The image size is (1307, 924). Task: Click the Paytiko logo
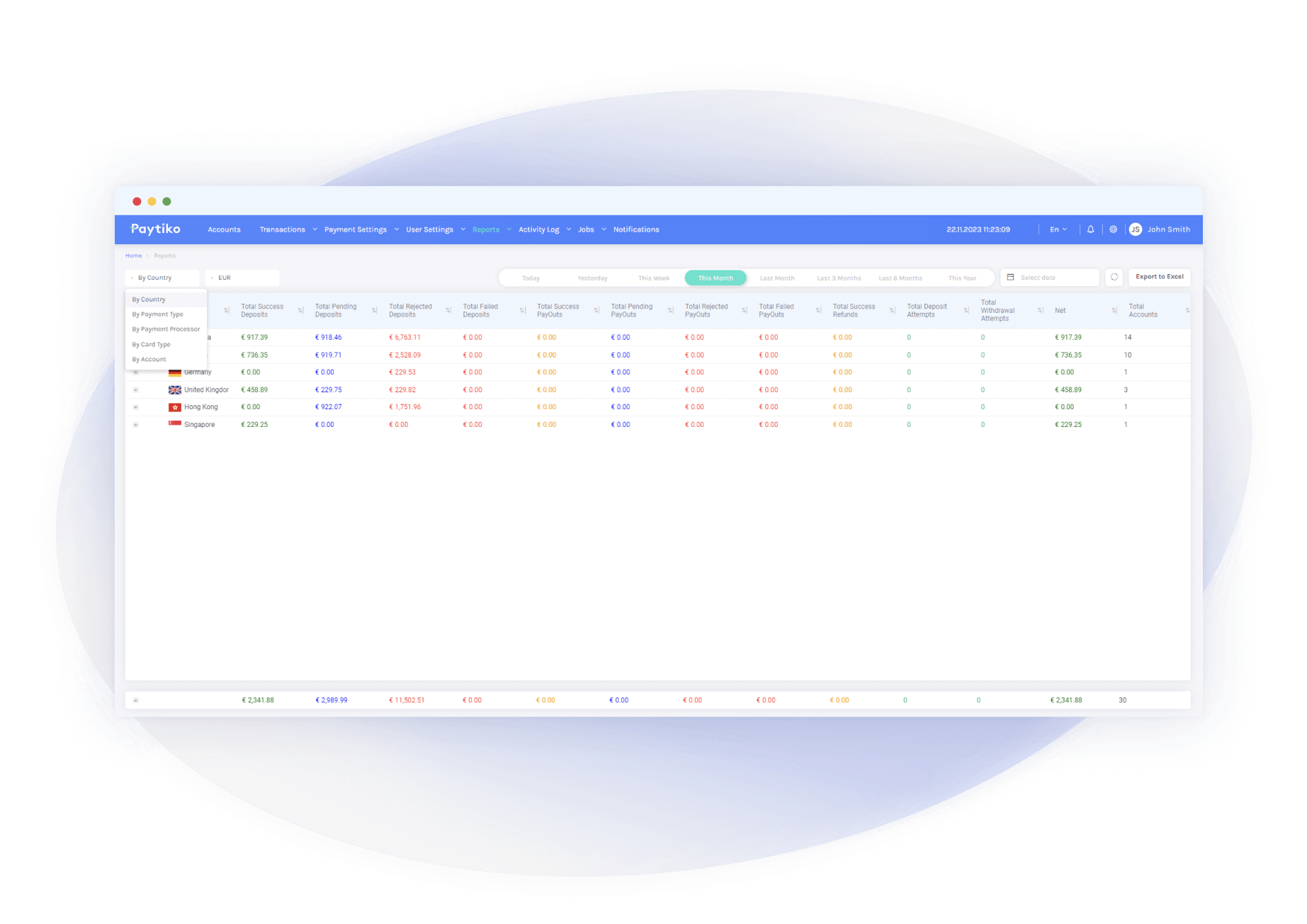[155, 229]
